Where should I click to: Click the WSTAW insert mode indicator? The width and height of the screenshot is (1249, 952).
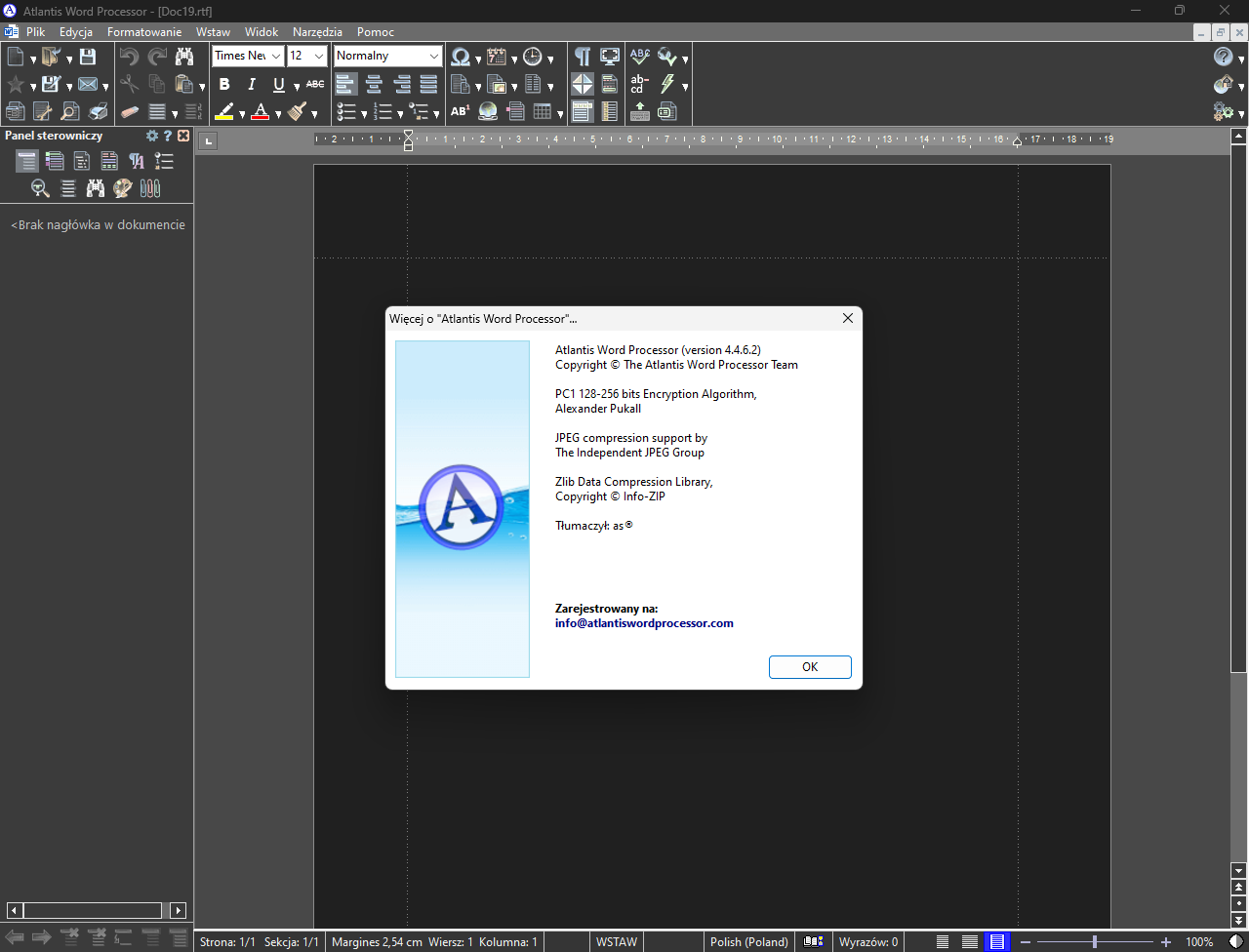coord(617,942)
